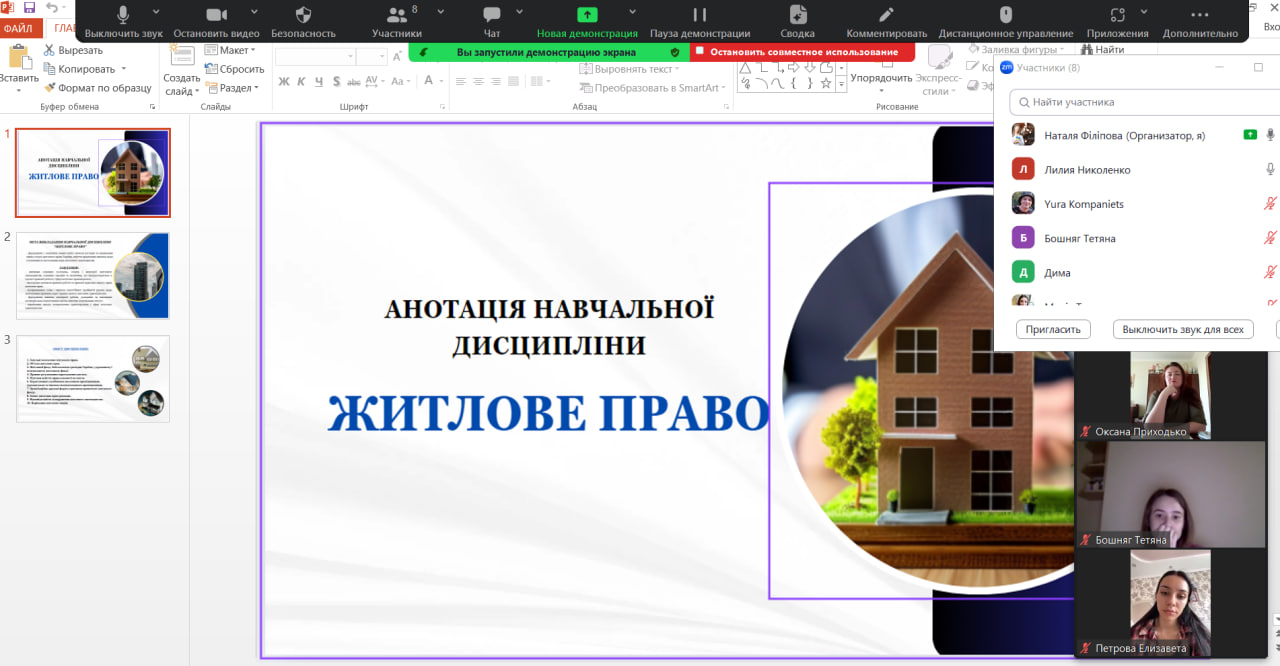Open Чат in Zoom toolbar
Screen dimensions: 1280x666
point(492,21)
